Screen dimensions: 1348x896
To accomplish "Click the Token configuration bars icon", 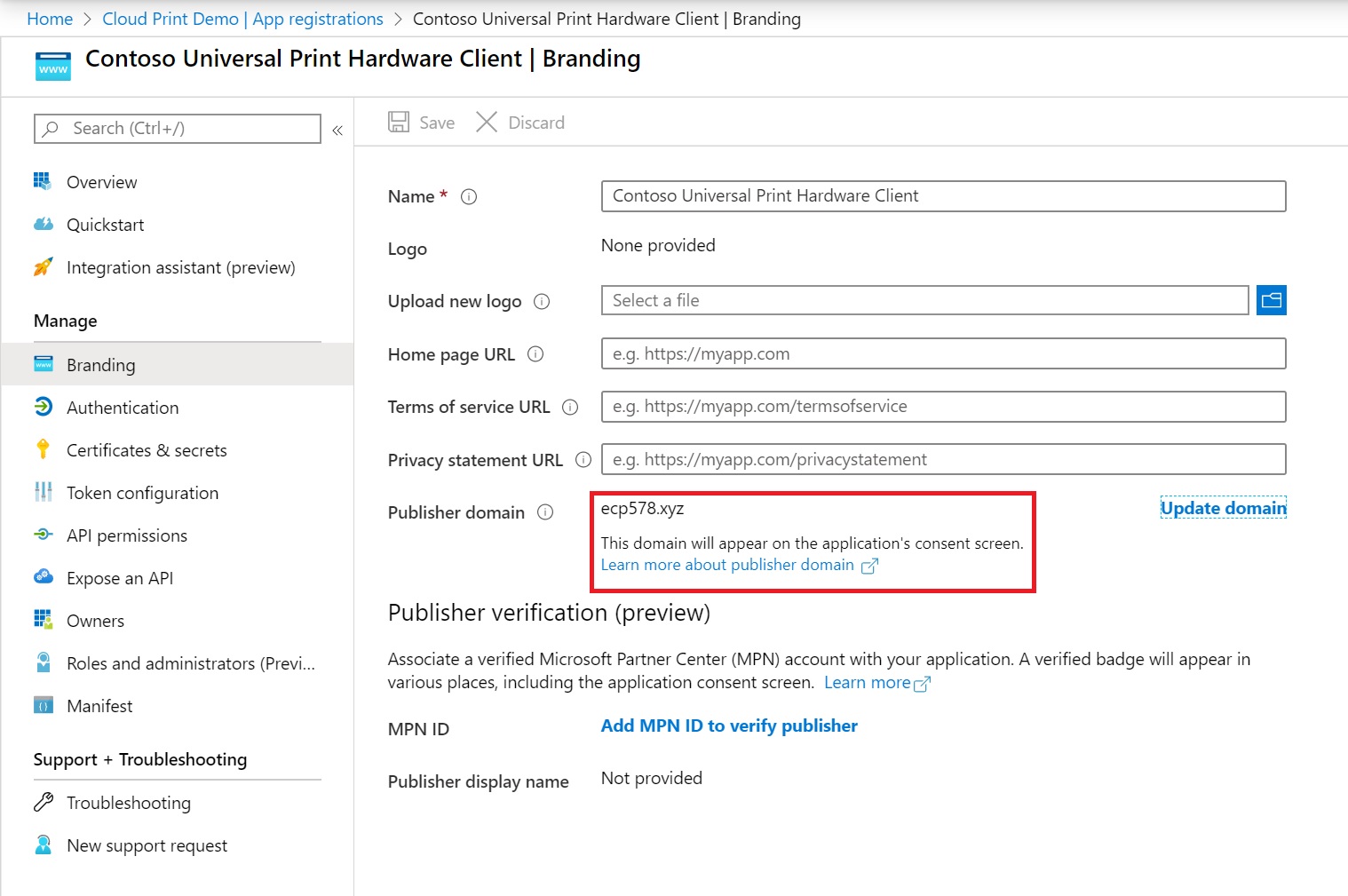I will 43,492.
